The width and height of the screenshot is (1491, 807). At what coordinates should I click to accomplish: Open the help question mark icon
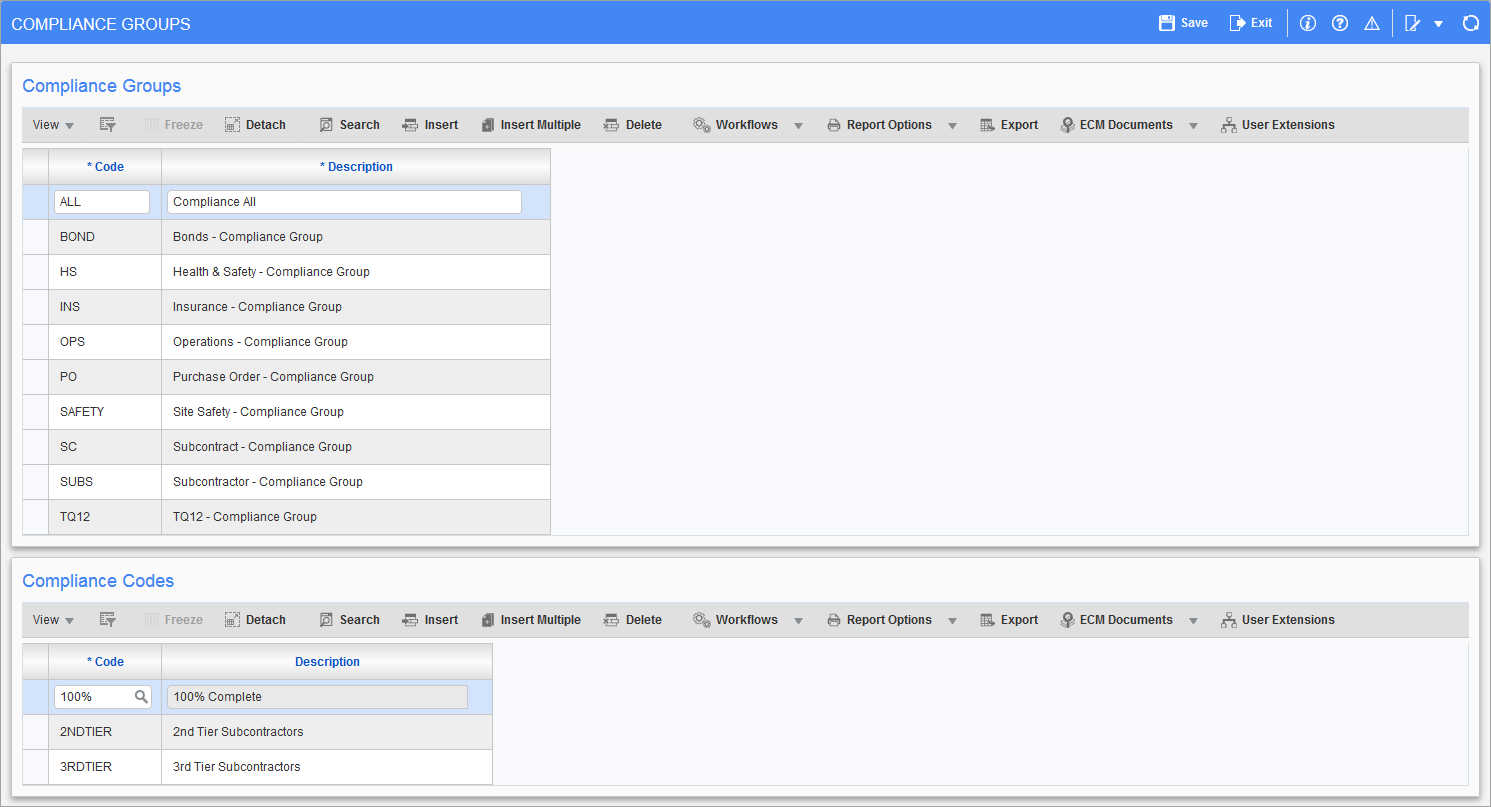(1340, 23)
